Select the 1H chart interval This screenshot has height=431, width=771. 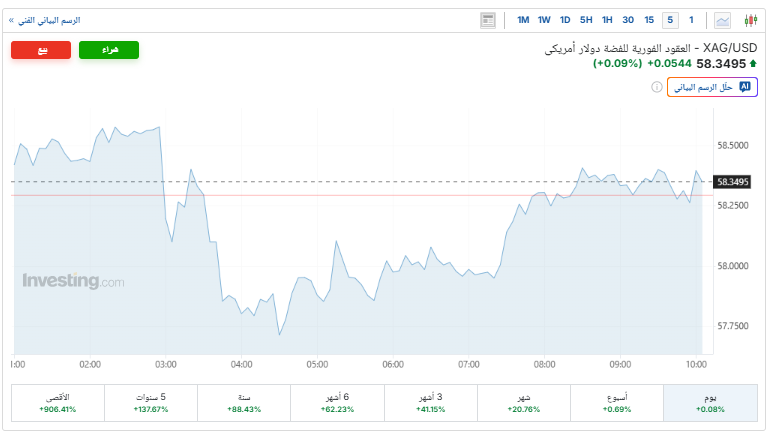coord(607,20)
